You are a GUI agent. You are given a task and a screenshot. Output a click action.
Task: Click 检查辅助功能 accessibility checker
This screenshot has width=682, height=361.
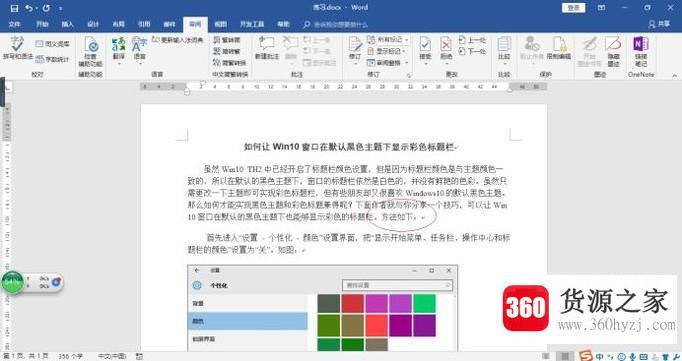90,52
